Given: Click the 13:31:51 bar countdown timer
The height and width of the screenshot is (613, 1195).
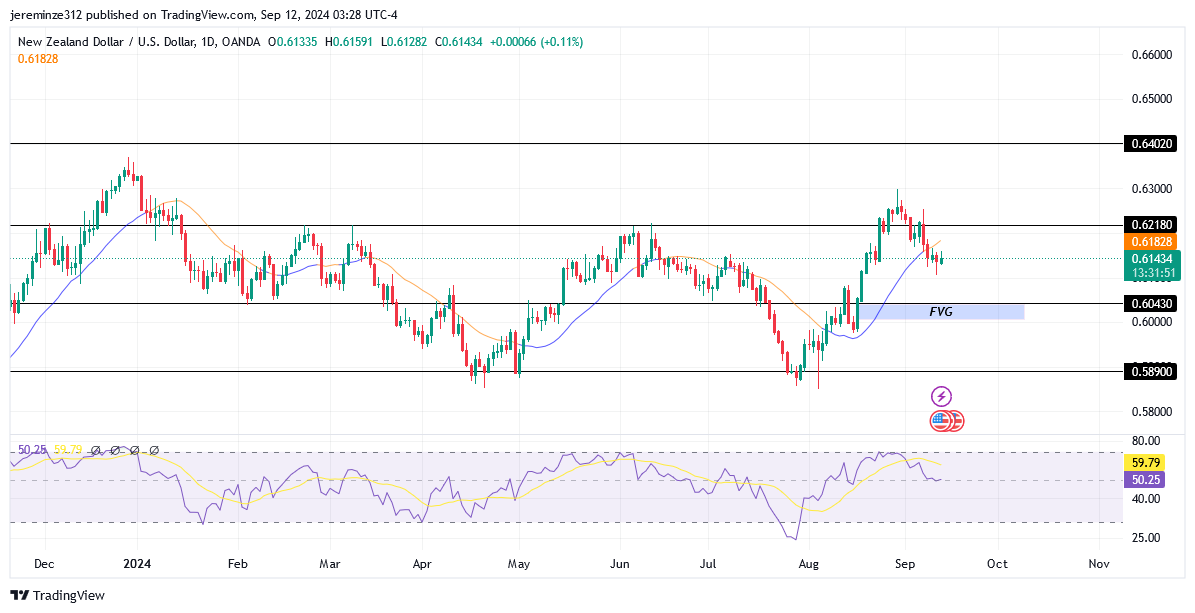Looking at the screenshot, I should [x=1152, y=273].
